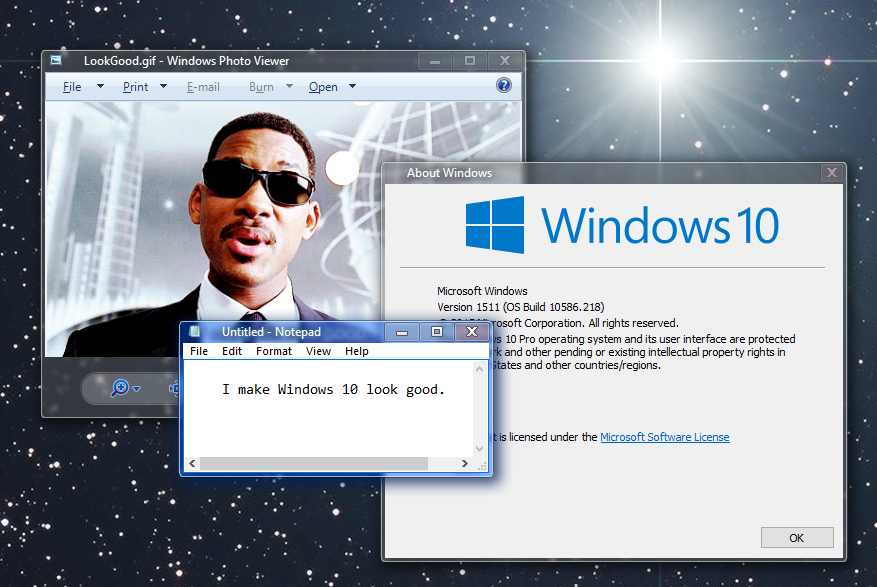Click the LookGood.gif photo in Photo Viewer
The image size is (877, 587).
click(282, 229)
